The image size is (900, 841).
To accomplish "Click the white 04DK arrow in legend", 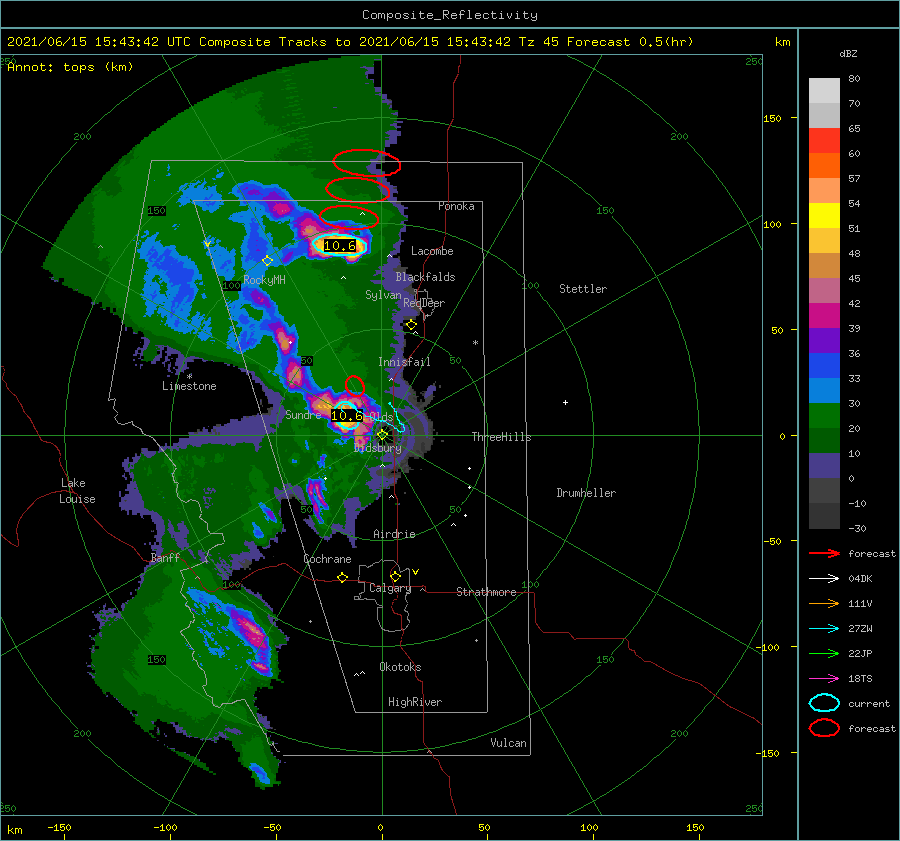I will [824, 579].
